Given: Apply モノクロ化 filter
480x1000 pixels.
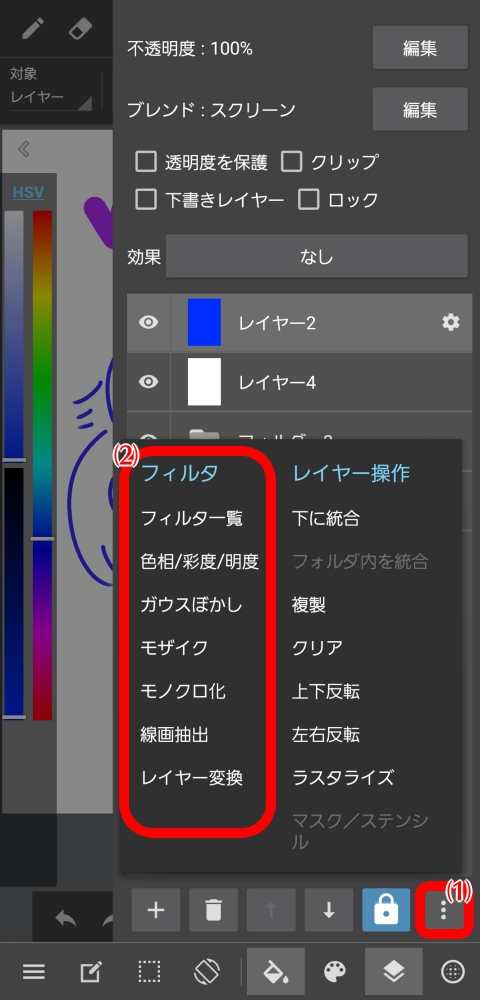Looking at the screenshot, I should pyautogui.click(x=183, y=691).
